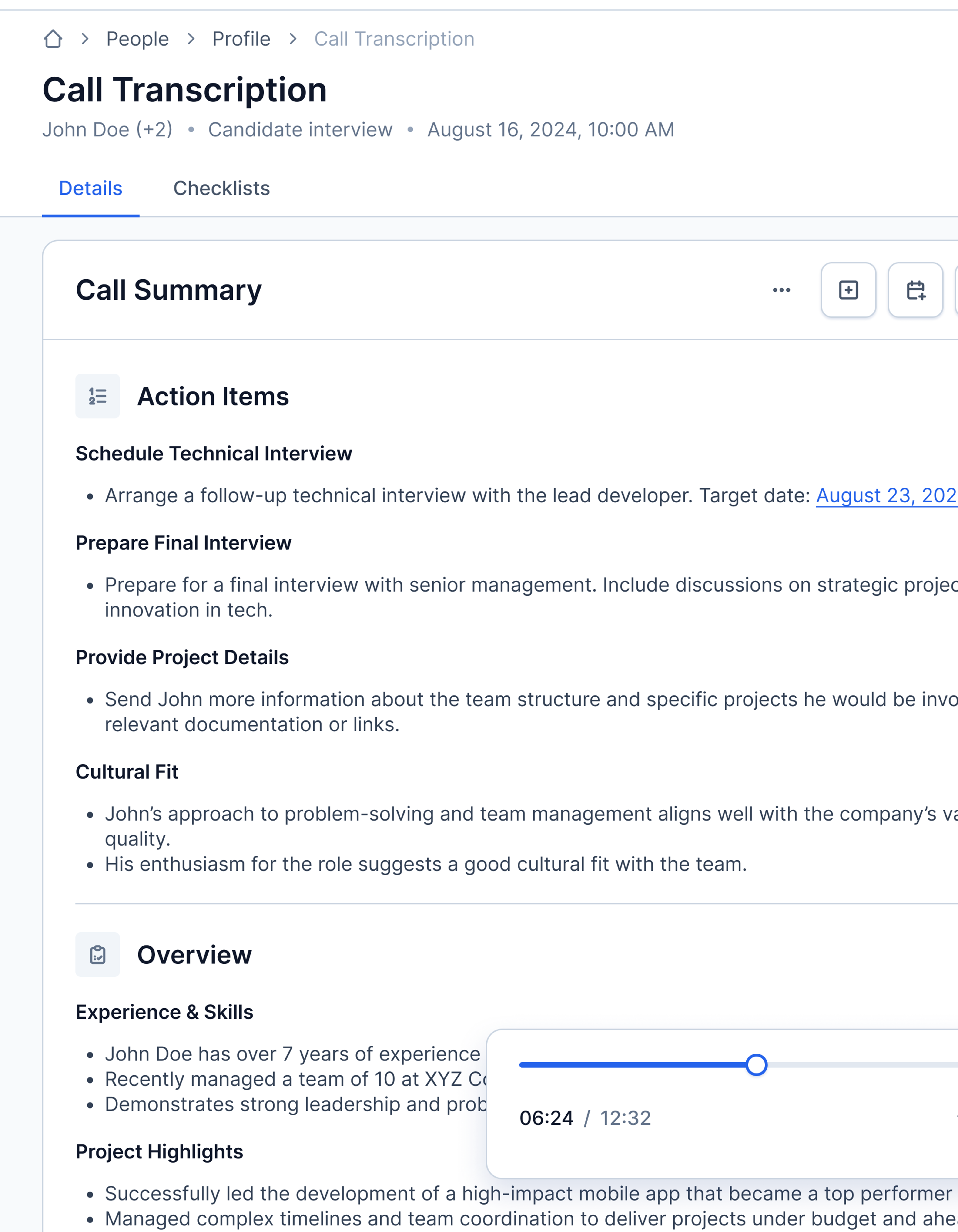Open Profile breadcrumb link
The height and width of the screenshot is (1232, 958).
241,39
